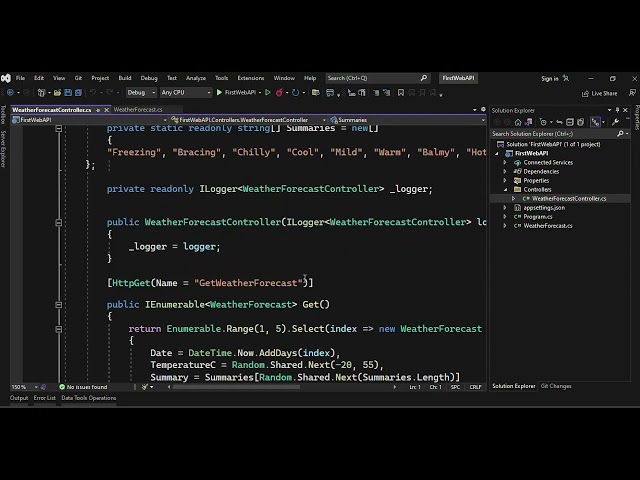Click Pending Changes Filter clock icon
The width and height of the screenshot is (640, 480).
[543, 122]
